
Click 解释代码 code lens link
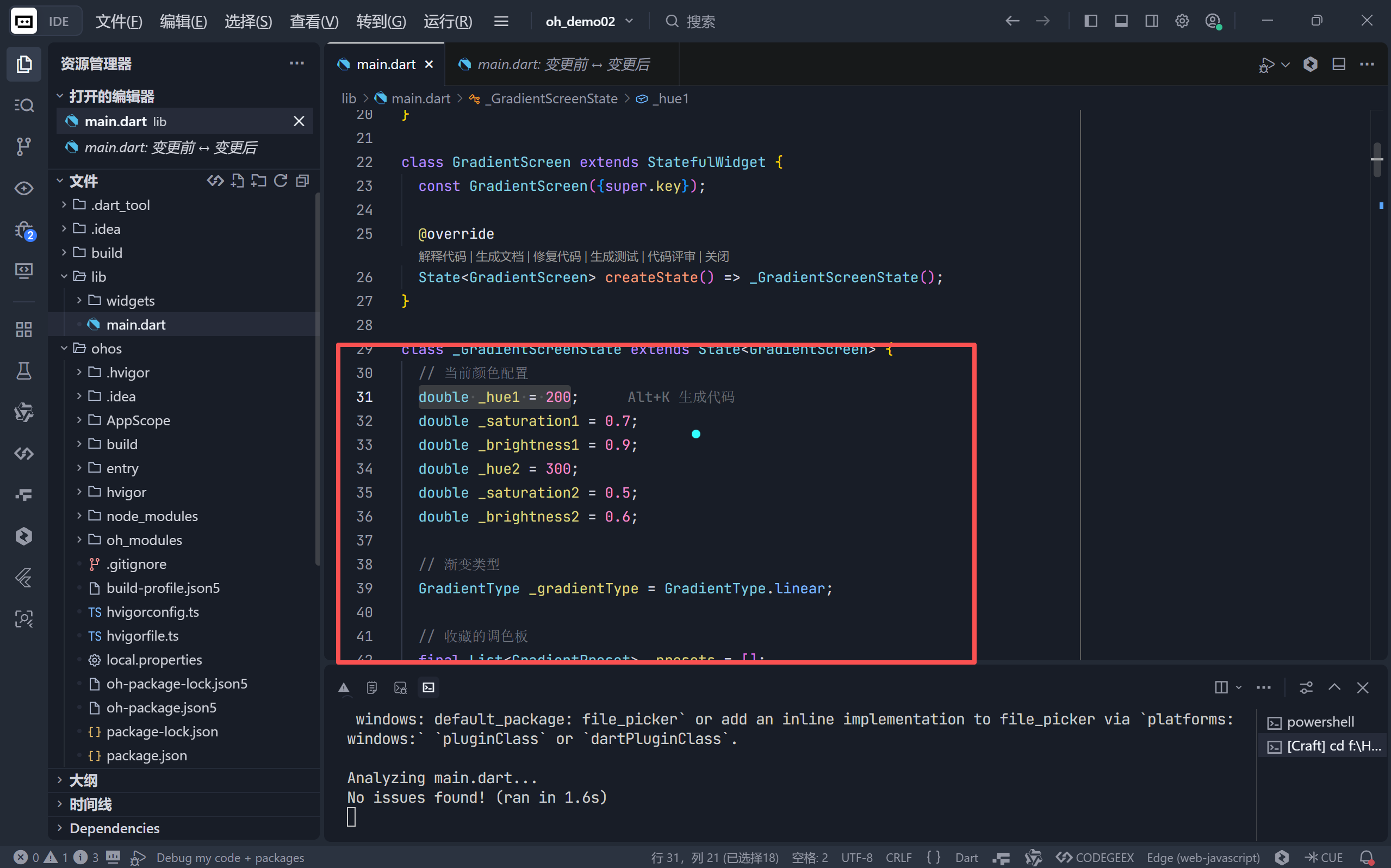coord(442,257)
